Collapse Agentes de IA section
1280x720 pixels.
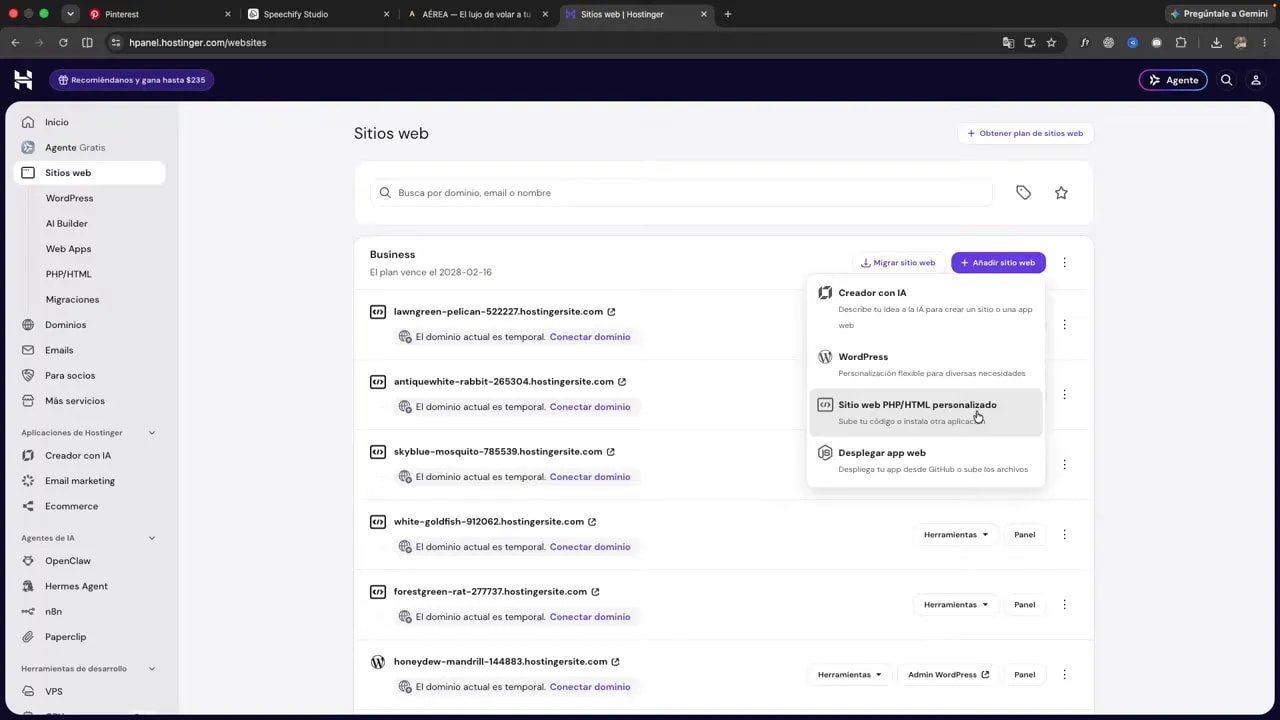click(152, 538)
